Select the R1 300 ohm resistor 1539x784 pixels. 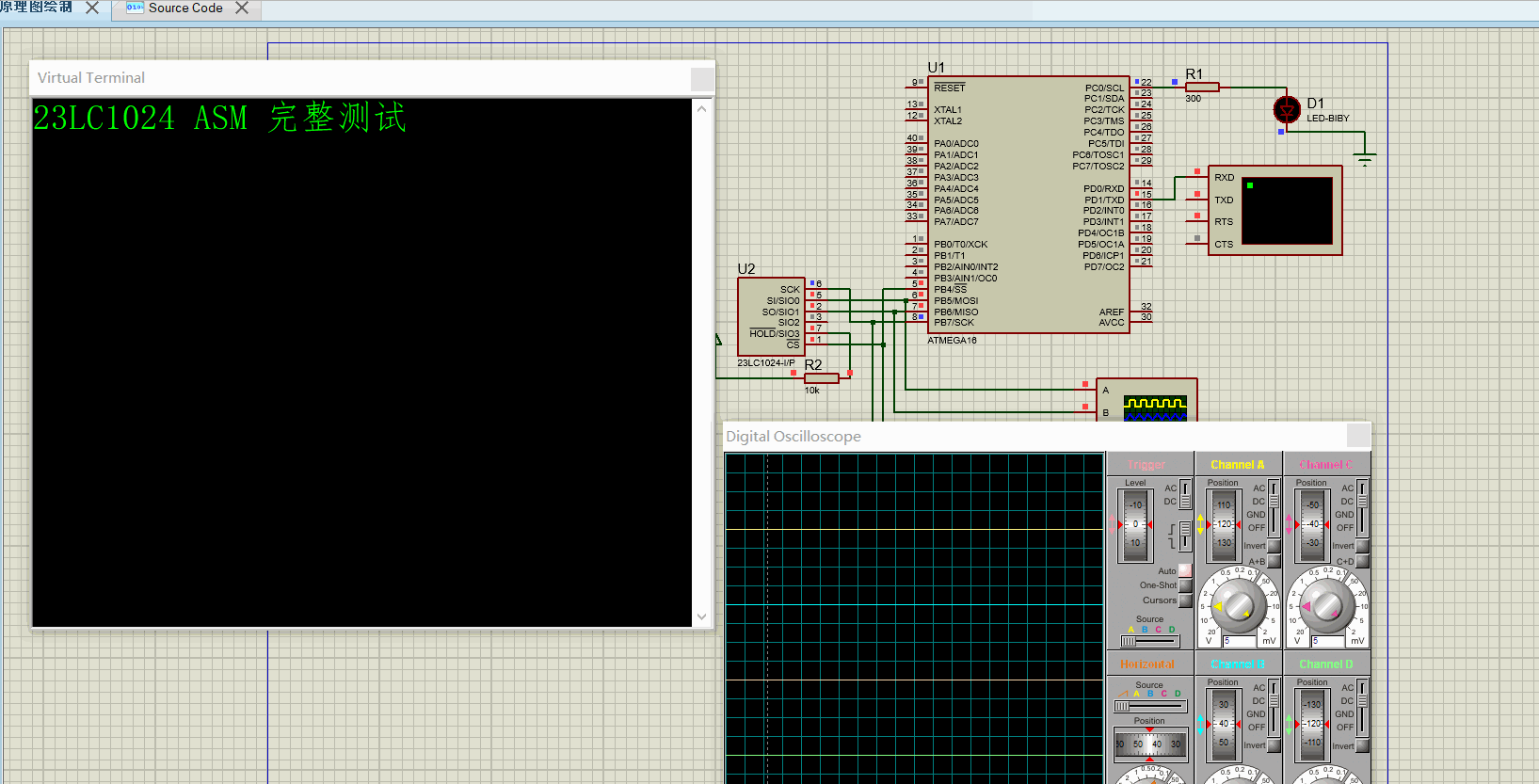point(1202,88)
